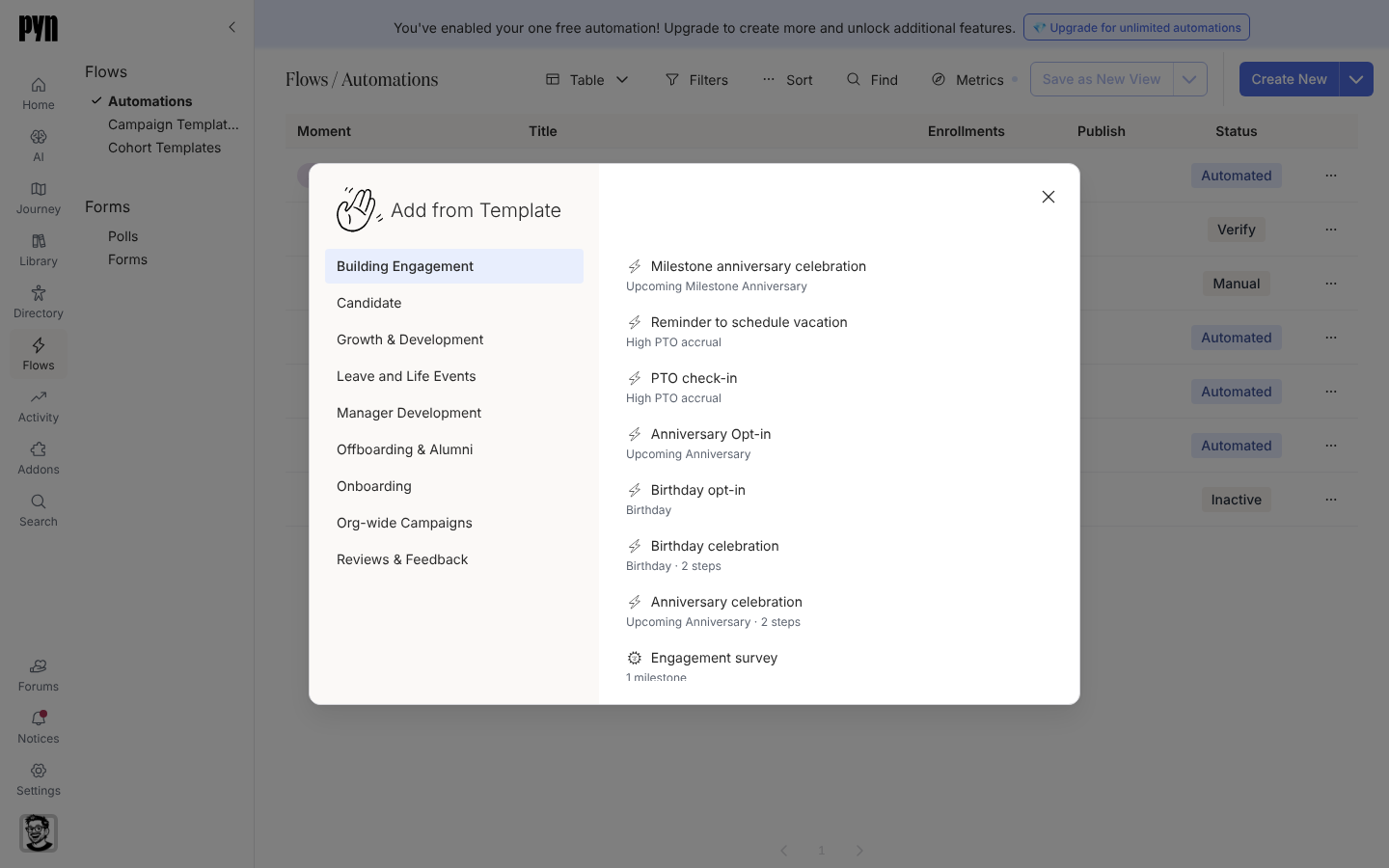Select the Reviews & Feedback category
Image resolution: width=1389 pixels, height=868 pixels.
point(454,559)
